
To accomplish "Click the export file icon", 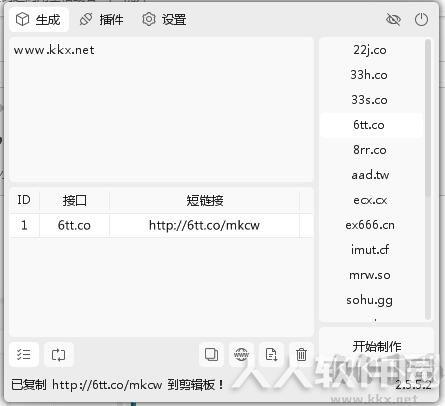I will (x=271, y=354).
